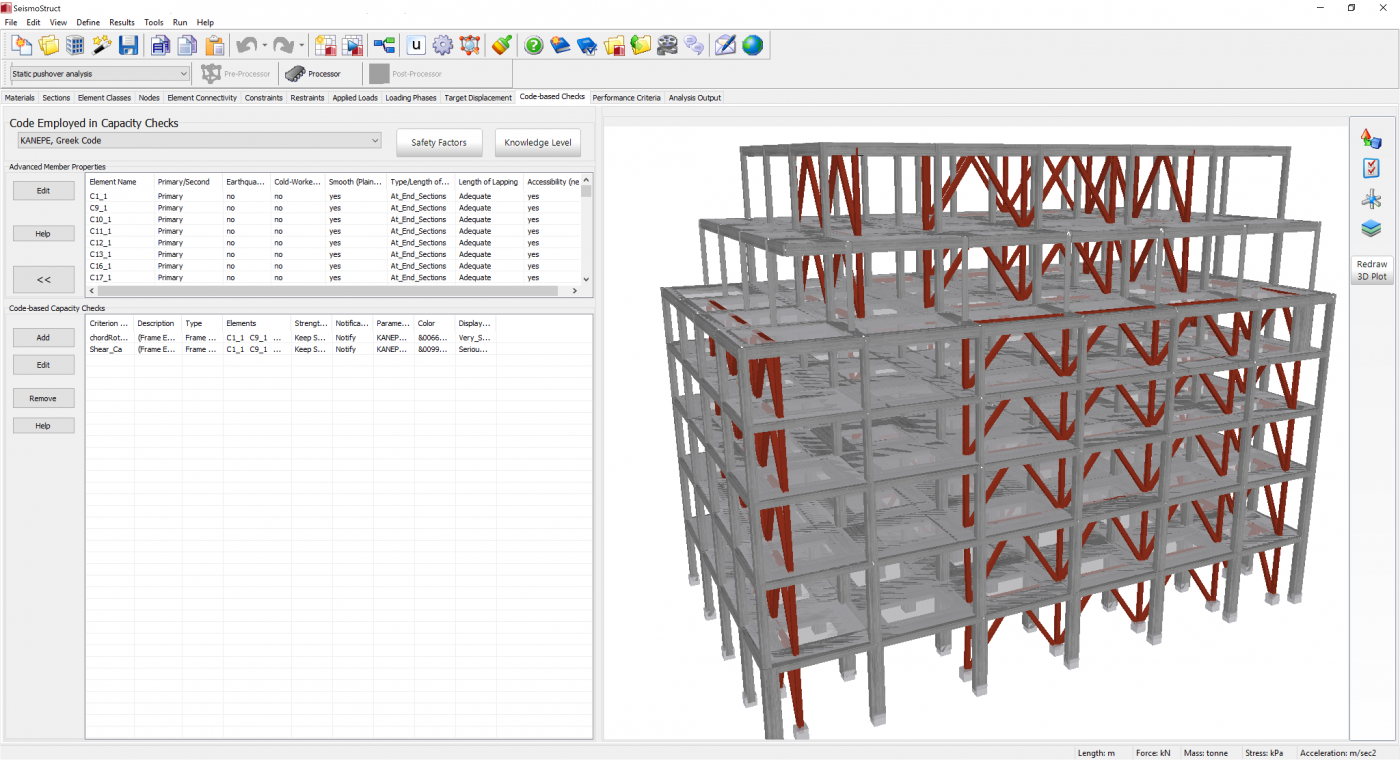The height and width of the screenshot is (760, 1400).
Task: Open the speech bubbles forum icon
Action: (694, 45)
